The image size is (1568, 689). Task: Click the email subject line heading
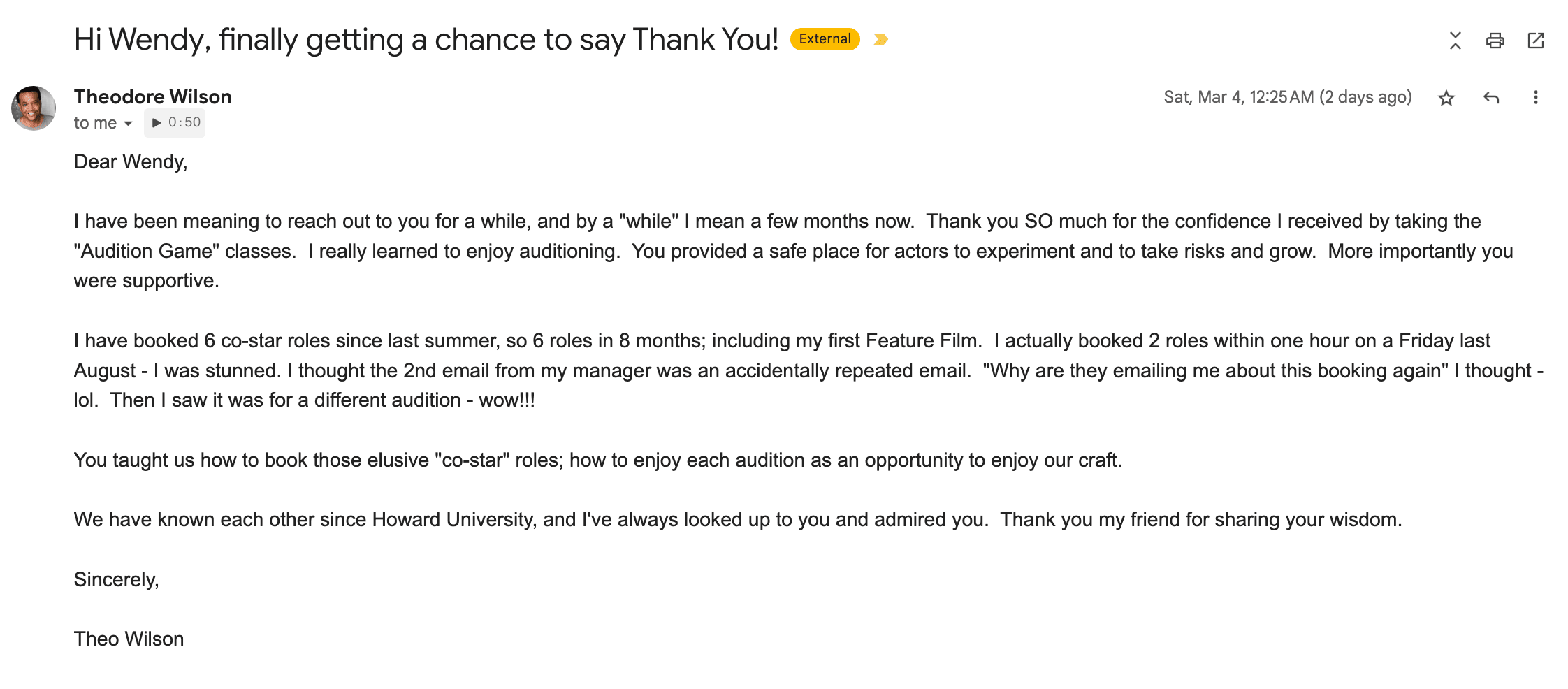click(426, 40)
